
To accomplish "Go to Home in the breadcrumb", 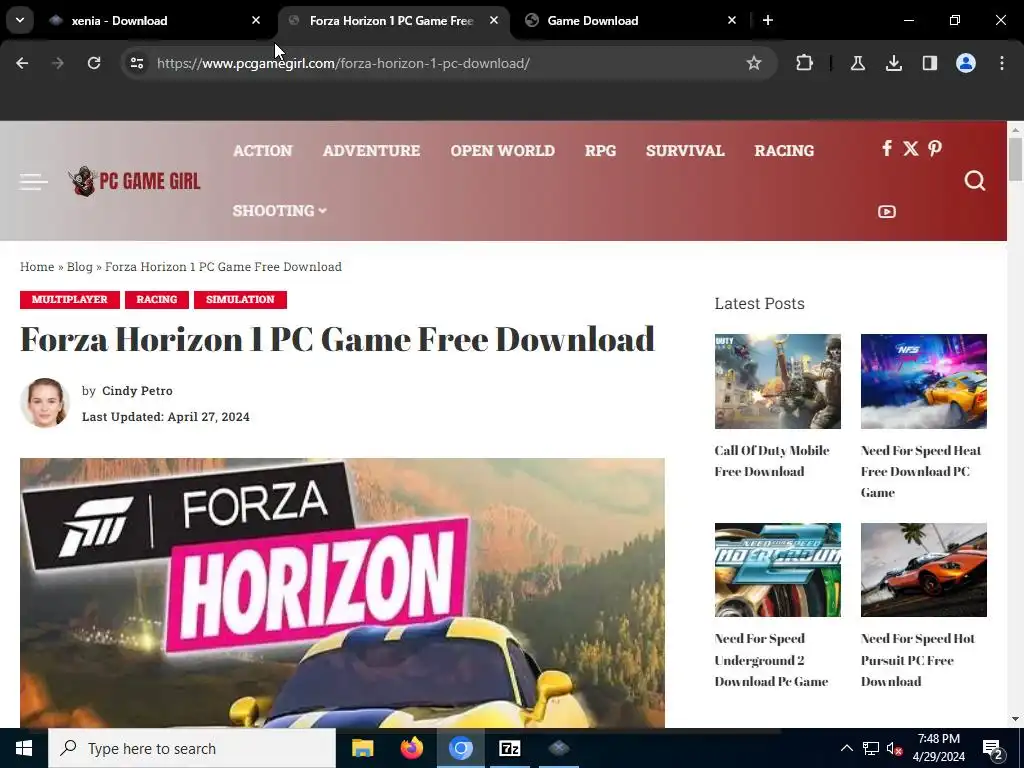I will (x=37, y=266).
